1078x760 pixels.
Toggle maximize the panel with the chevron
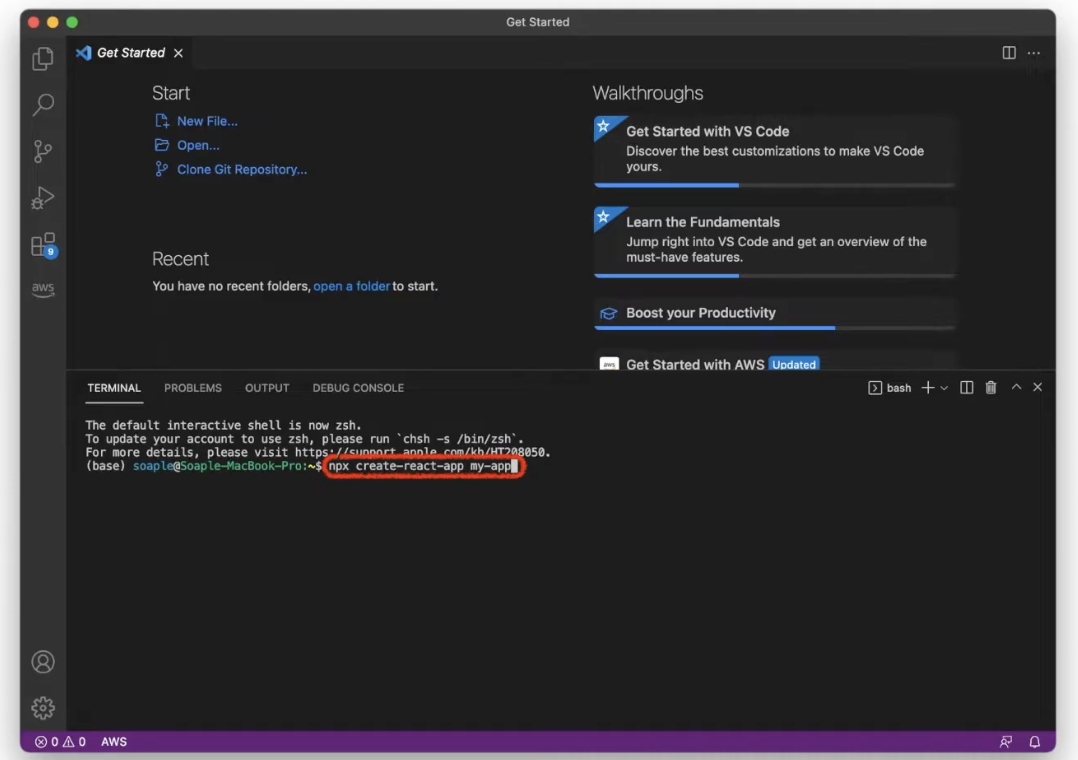pos(1015,387)
